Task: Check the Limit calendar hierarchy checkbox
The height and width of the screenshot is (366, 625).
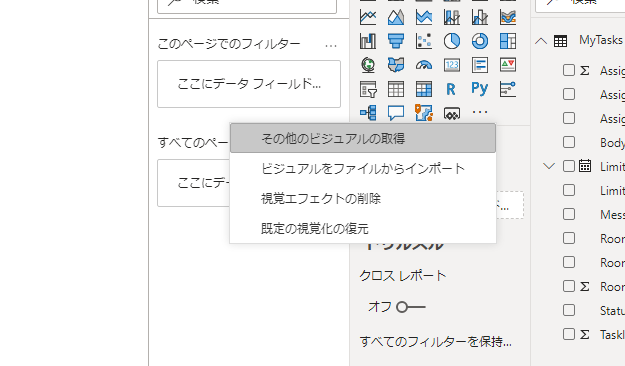Action: (569, 166)
